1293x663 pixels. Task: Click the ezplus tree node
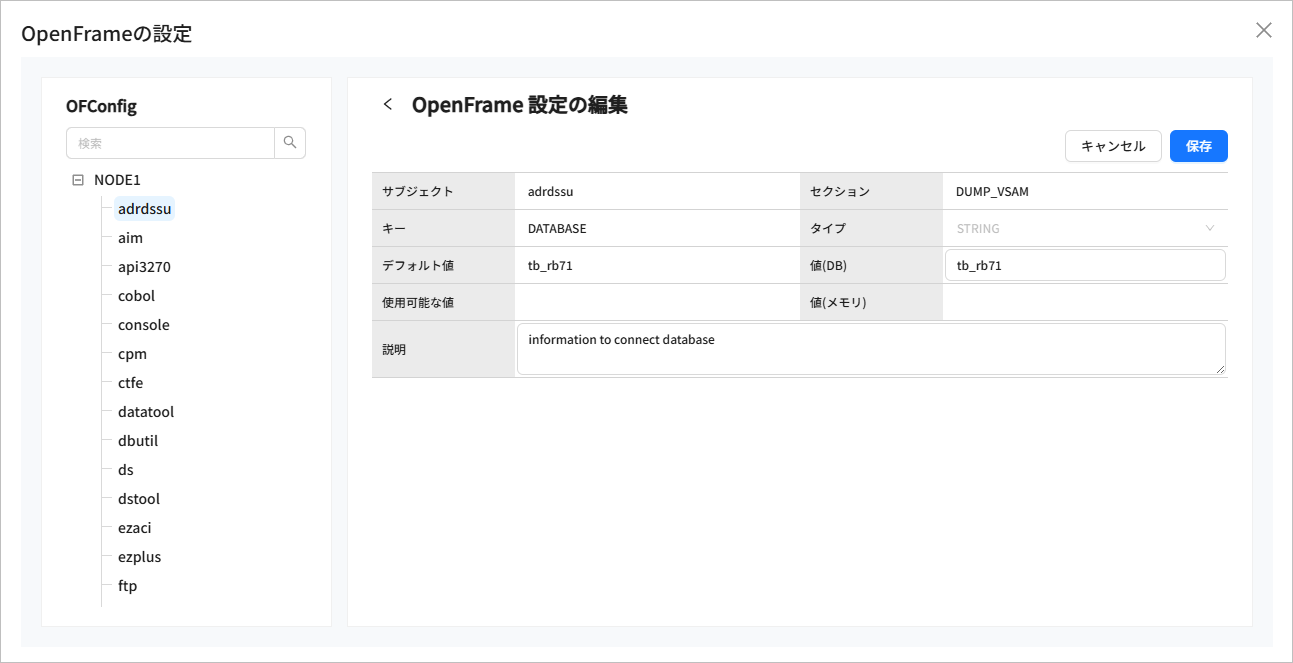click(x=139, y=557)
